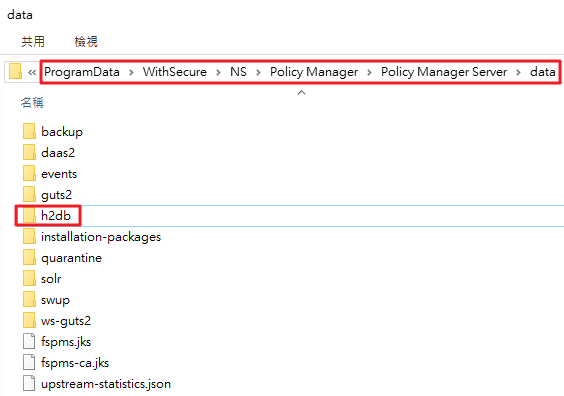Select the events folder icon
This screenshot has height=396, width=564.
(x=29, y=173)
